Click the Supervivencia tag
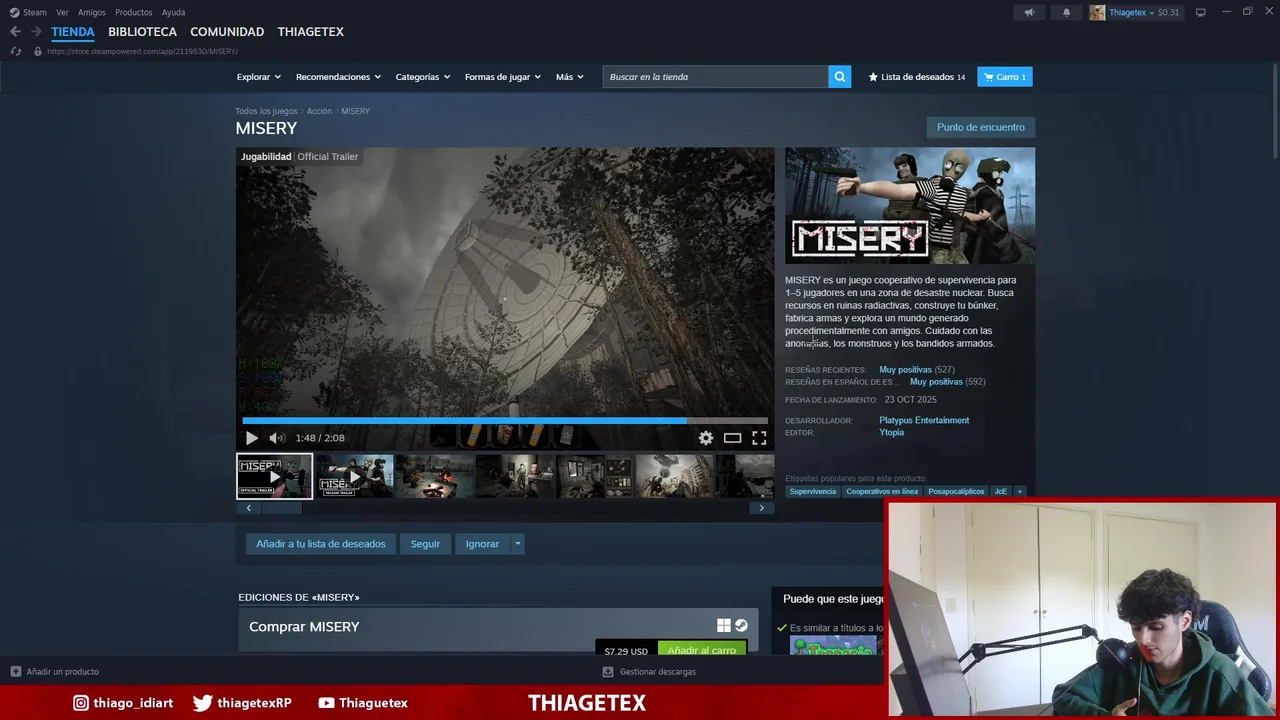This screenshot has width=1280, height=720. click(x=812, y=492)
